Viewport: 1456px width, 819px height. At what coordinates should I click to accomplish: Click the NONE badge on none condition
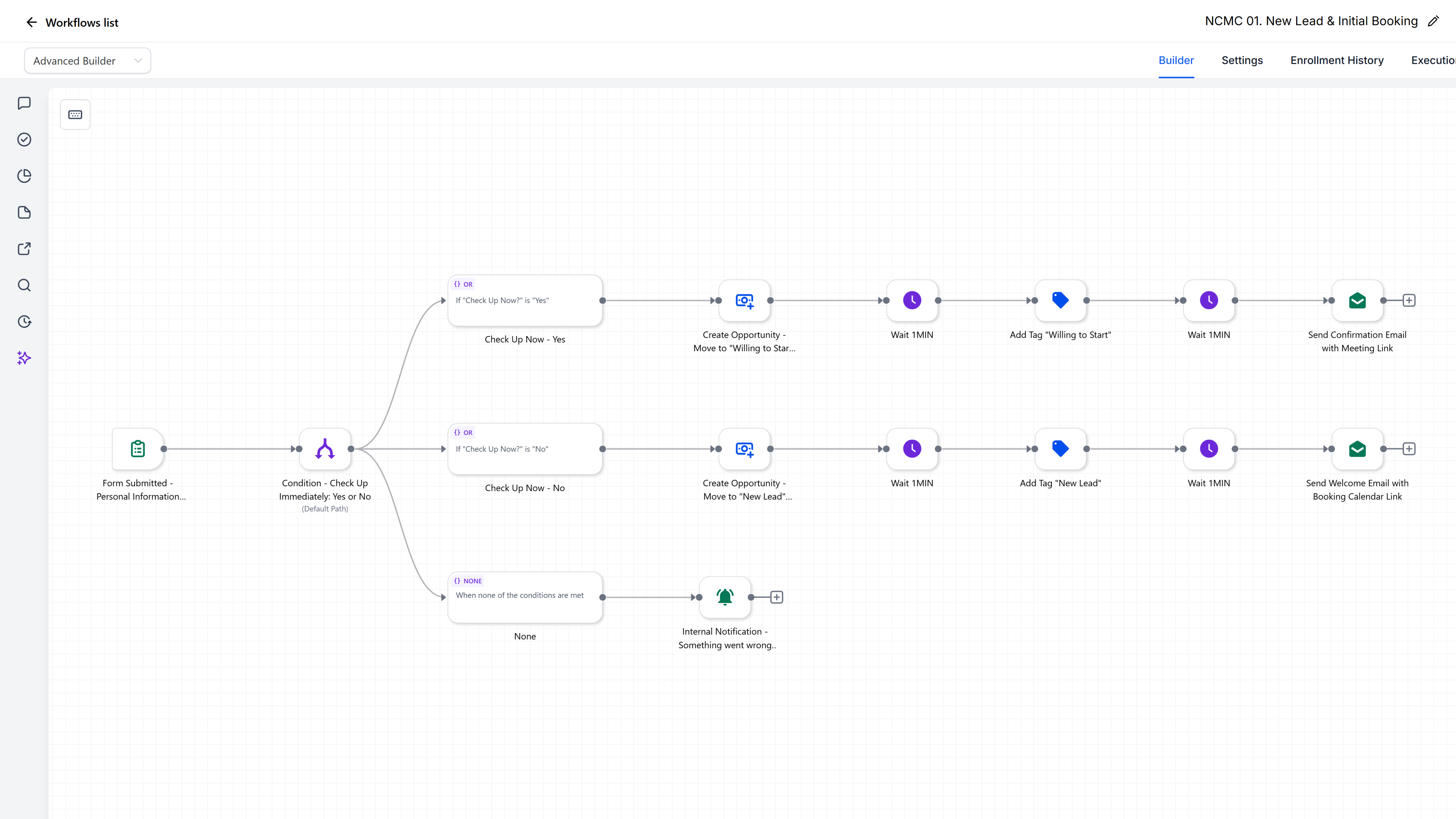468,581
